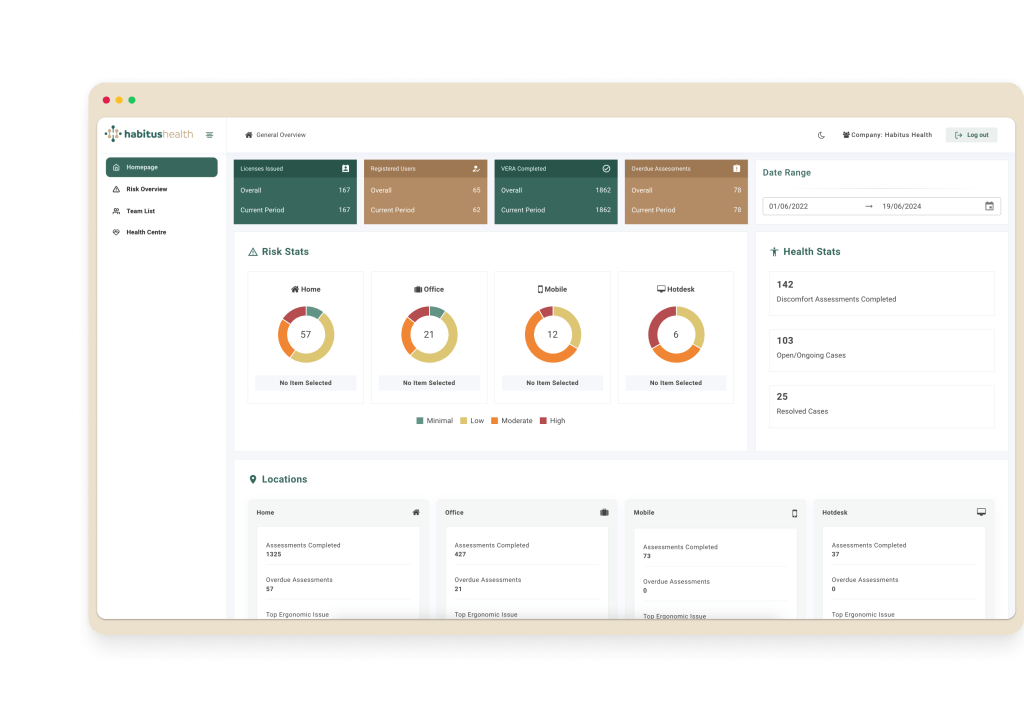
Task: Click Office Assessments Completed value 427
Action: click(460, 554)
